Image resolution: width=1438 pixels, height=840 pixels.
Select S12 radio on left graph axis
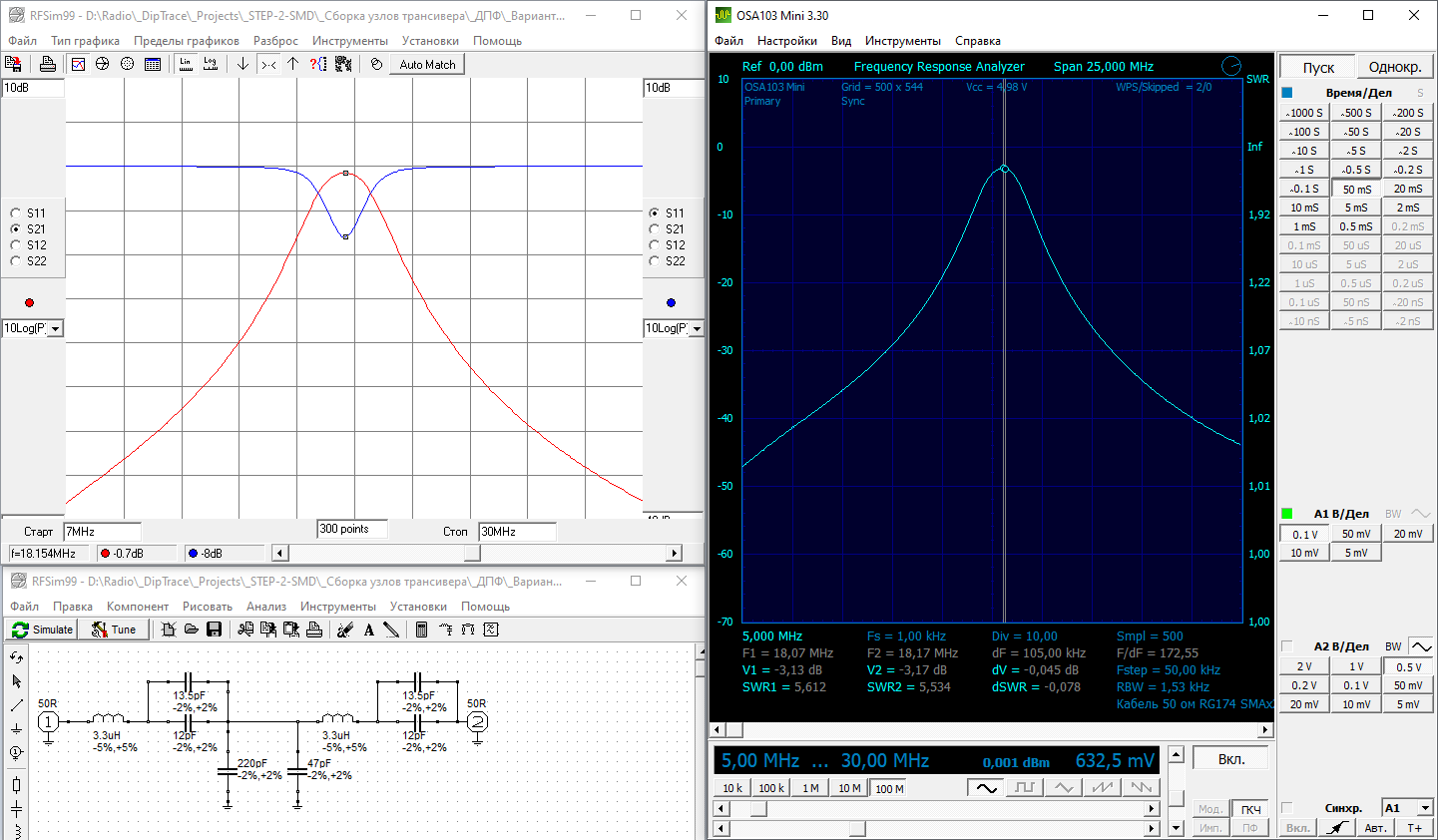(x=15, y=244)
